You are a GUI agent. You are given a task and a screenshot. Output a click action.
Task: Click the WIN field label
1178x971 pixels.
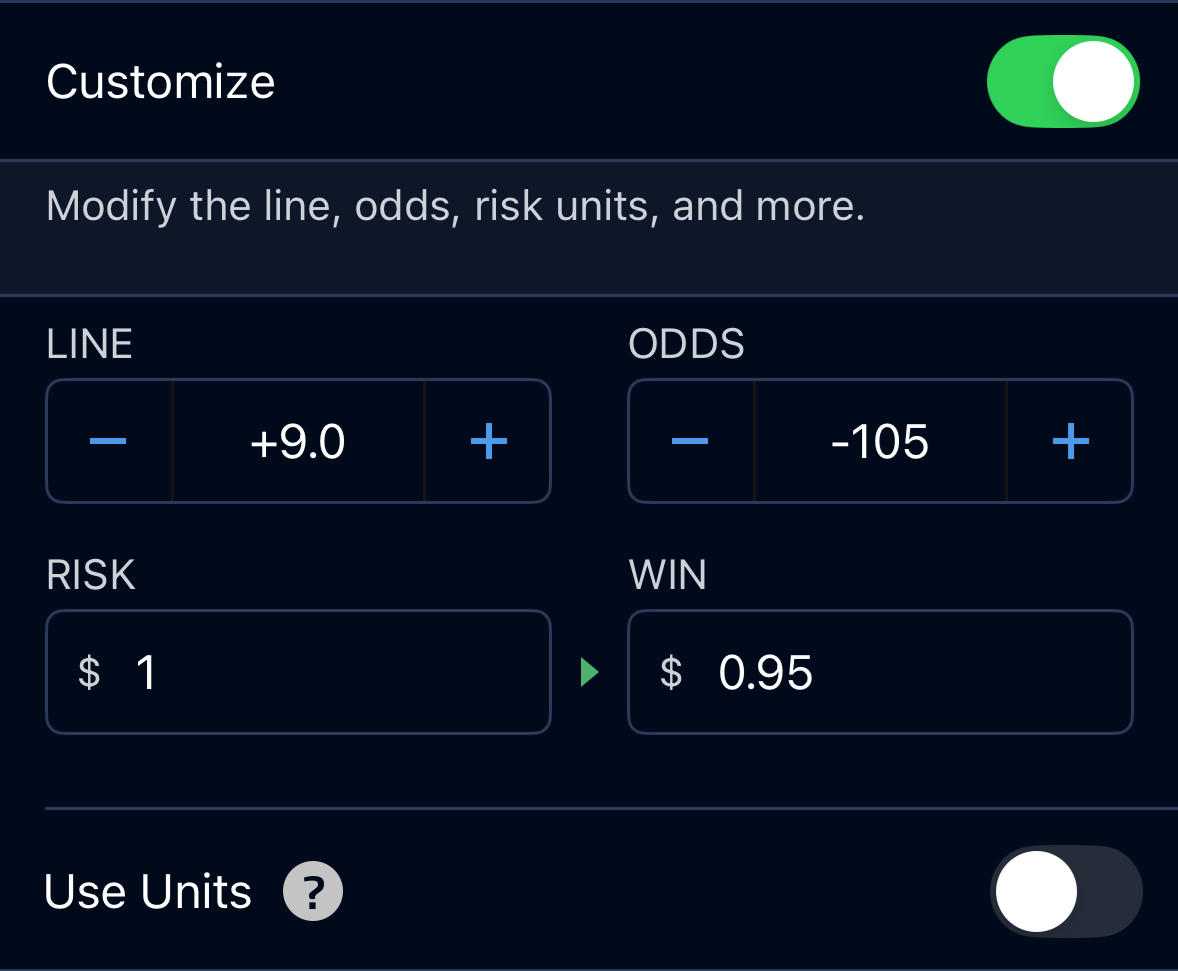(x=668, y=575)
